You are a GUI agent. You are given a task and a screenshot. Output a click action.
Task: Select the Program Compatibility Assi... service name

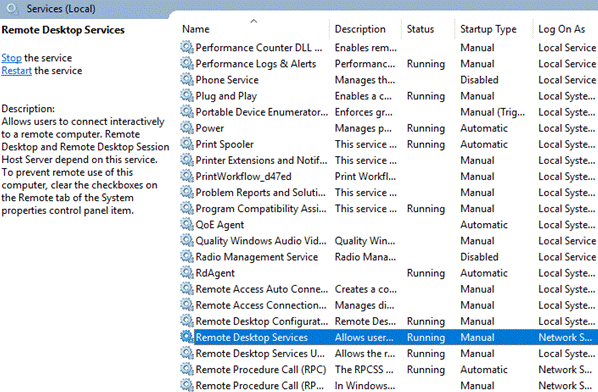coord(261,209)
